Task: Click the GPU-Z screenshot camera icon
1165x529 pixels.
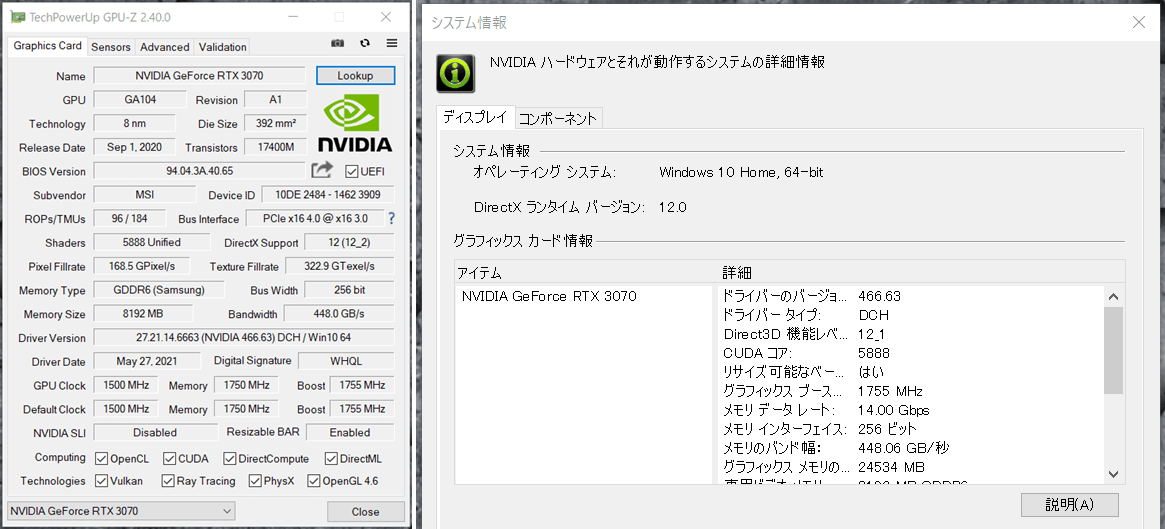Action: pyautogui.click(x=337, y=43)
